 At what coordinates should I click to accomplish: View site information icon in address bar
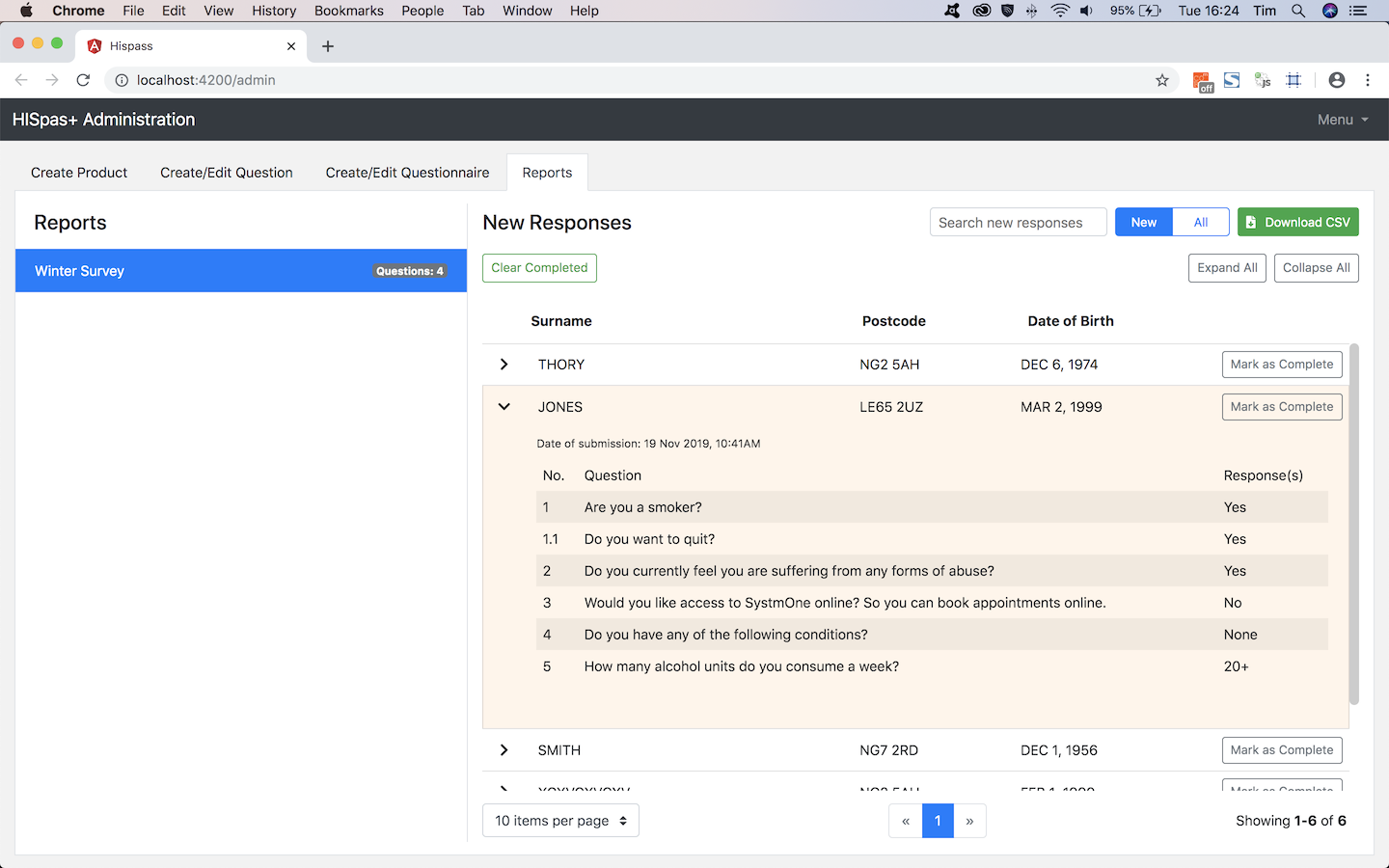(122, 80)
